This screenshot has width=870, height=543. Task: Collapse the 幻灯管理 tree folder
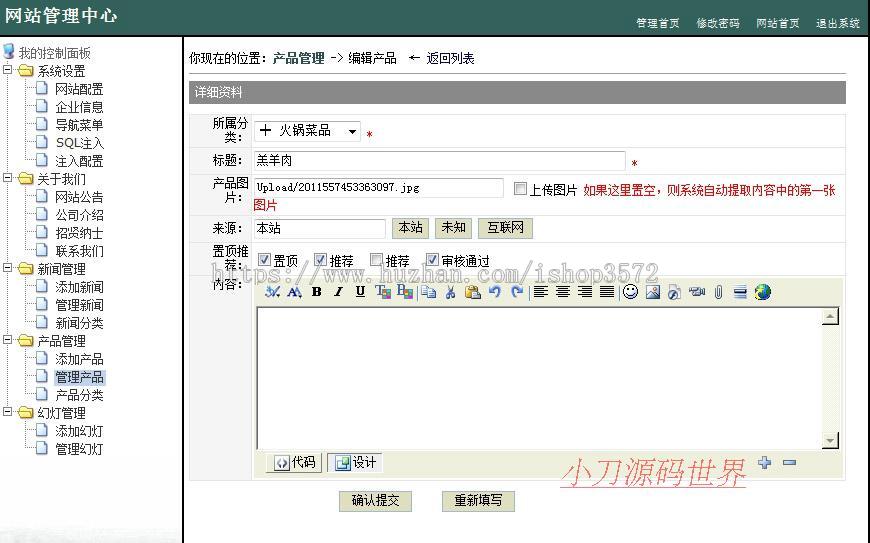8,412
